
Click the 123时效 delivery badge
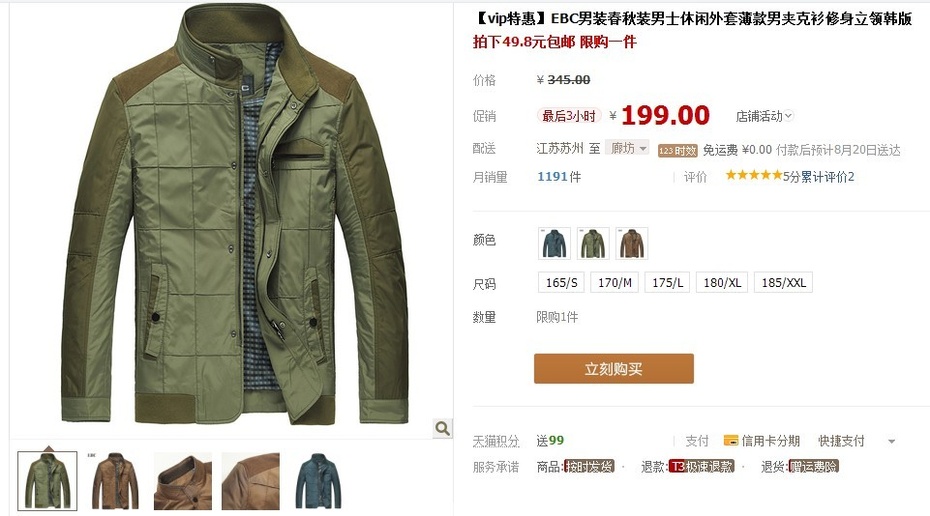tap(677, 150)
